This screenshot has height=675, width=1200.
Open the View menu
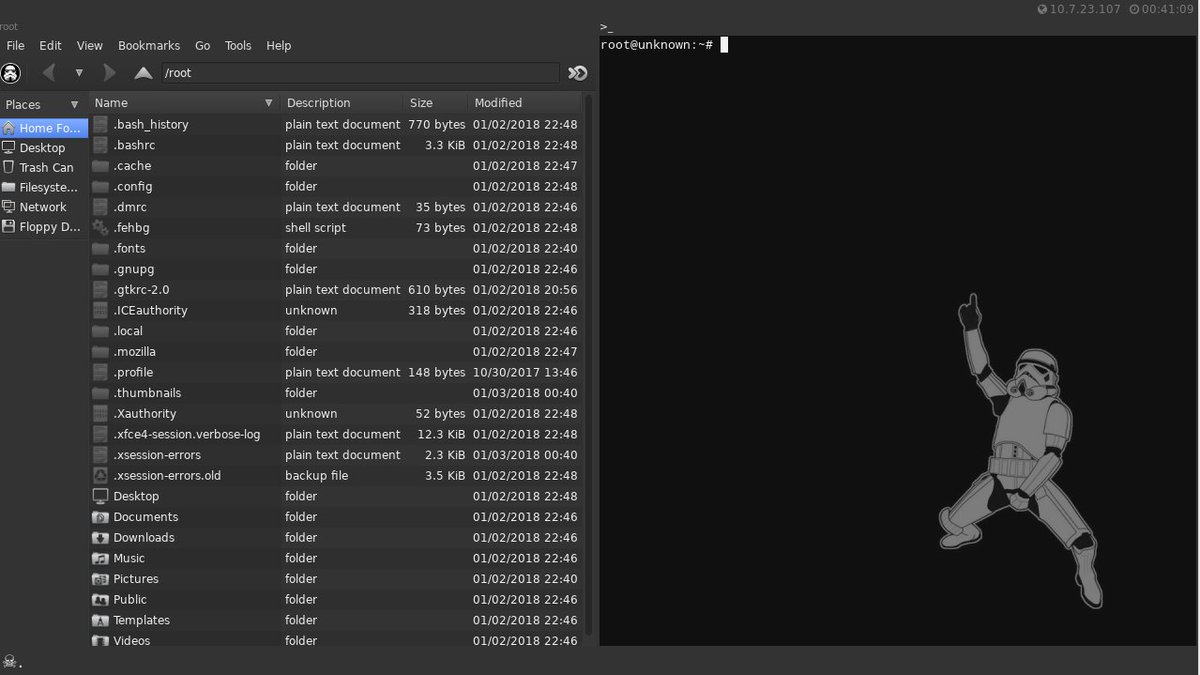(x=90, y=46)
